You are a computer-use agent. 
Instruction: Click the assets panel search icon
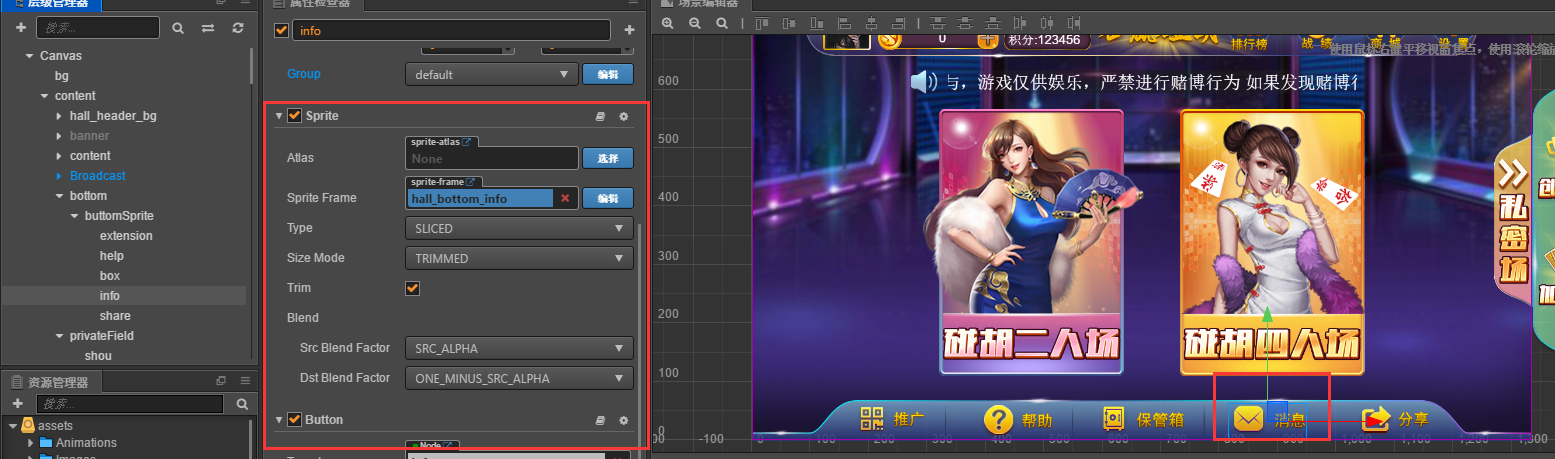click(241, 404)
